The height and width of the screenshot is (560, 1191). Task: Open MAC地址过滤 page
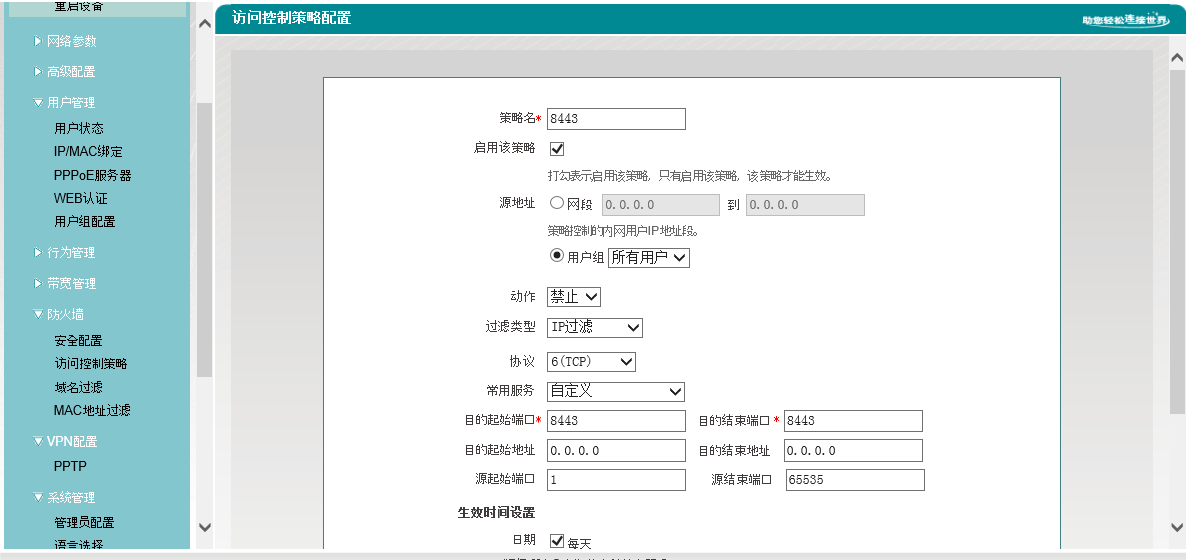coord(92,410)
